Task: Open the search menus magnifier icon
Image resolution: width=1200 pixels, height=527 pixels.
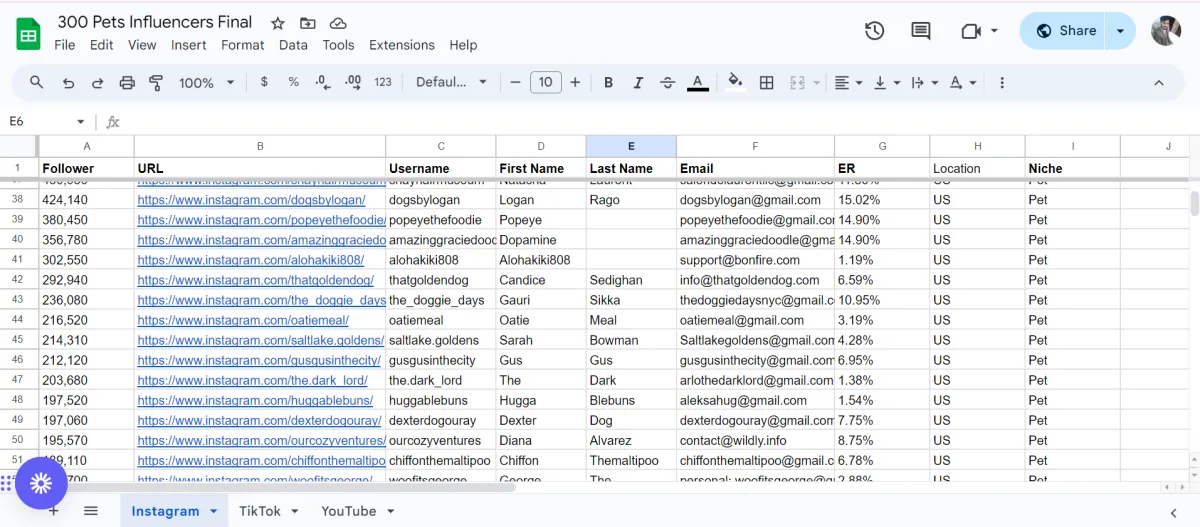Action: click(37, 82)
